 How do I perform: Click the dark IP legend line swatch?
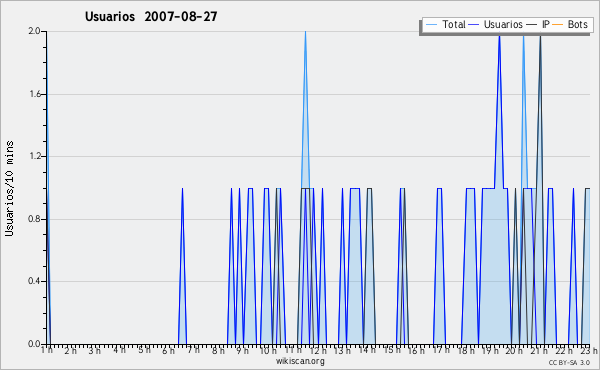(532, 25)
